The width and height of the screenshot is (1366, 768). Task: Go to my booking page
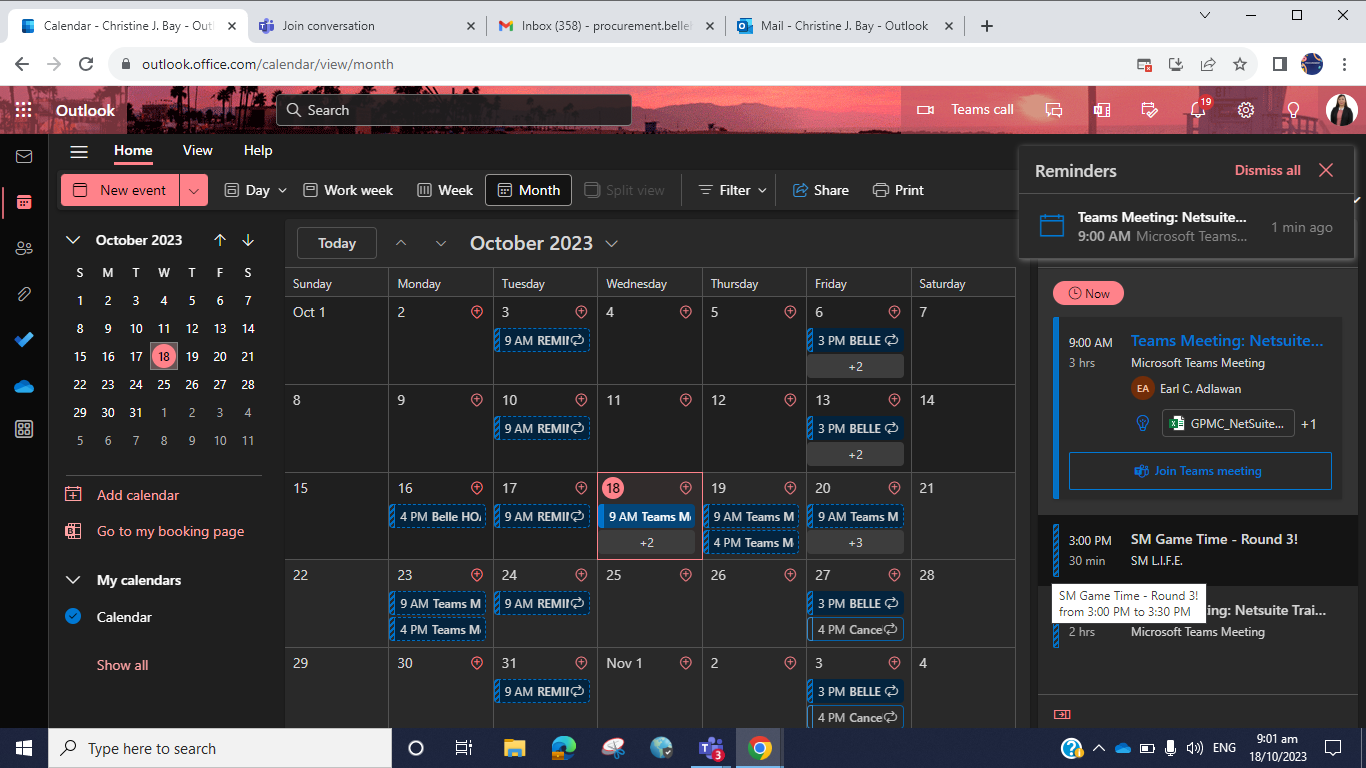(170, 531)
